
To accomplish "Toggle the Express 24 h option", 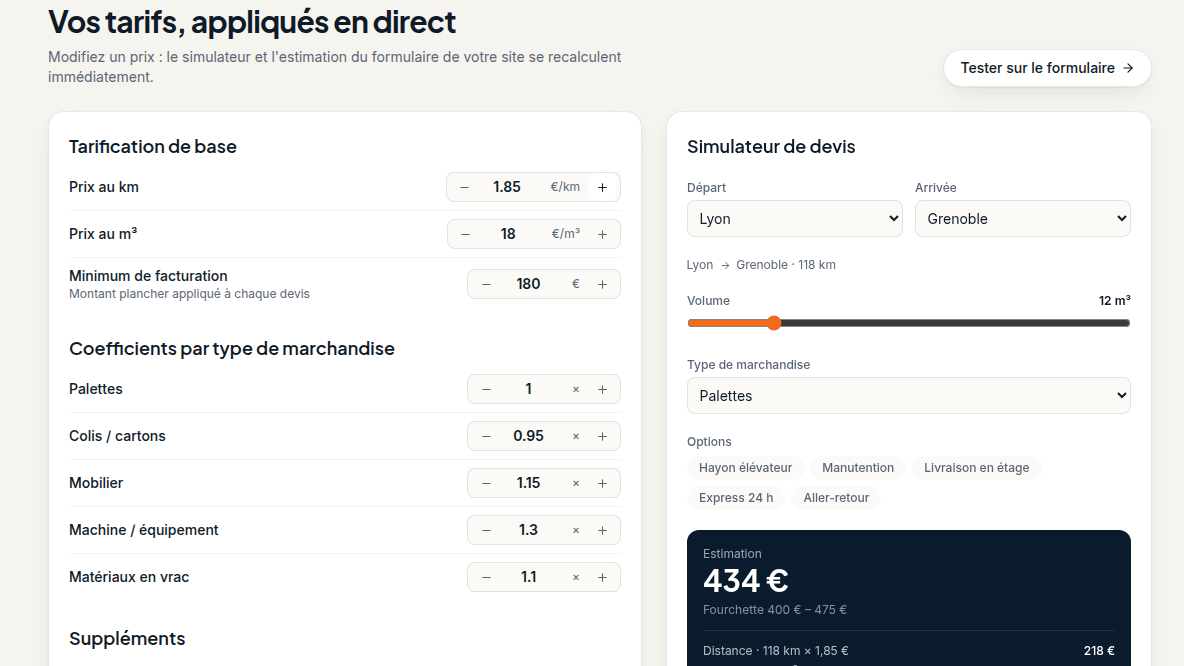I will pyautogui.click(x=736, y=498).
